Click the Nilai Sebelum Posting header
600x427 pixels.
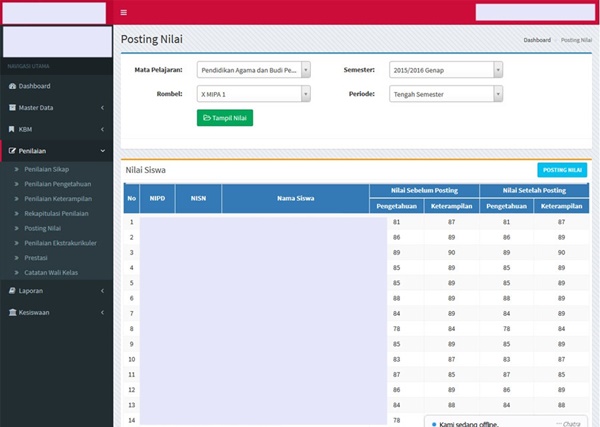[424, 191]
